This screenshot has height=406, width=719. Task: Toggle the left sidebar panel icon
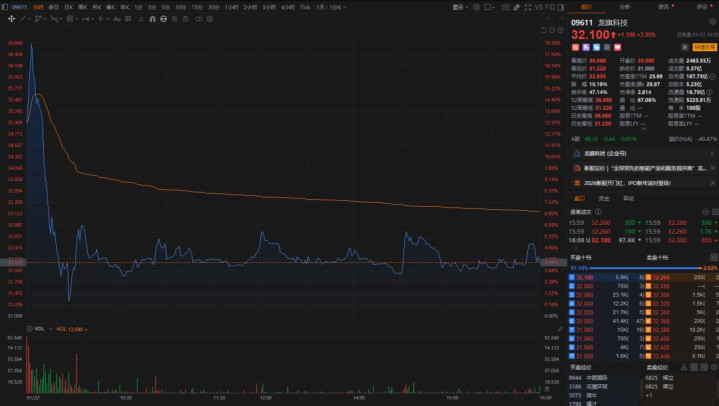563,7
